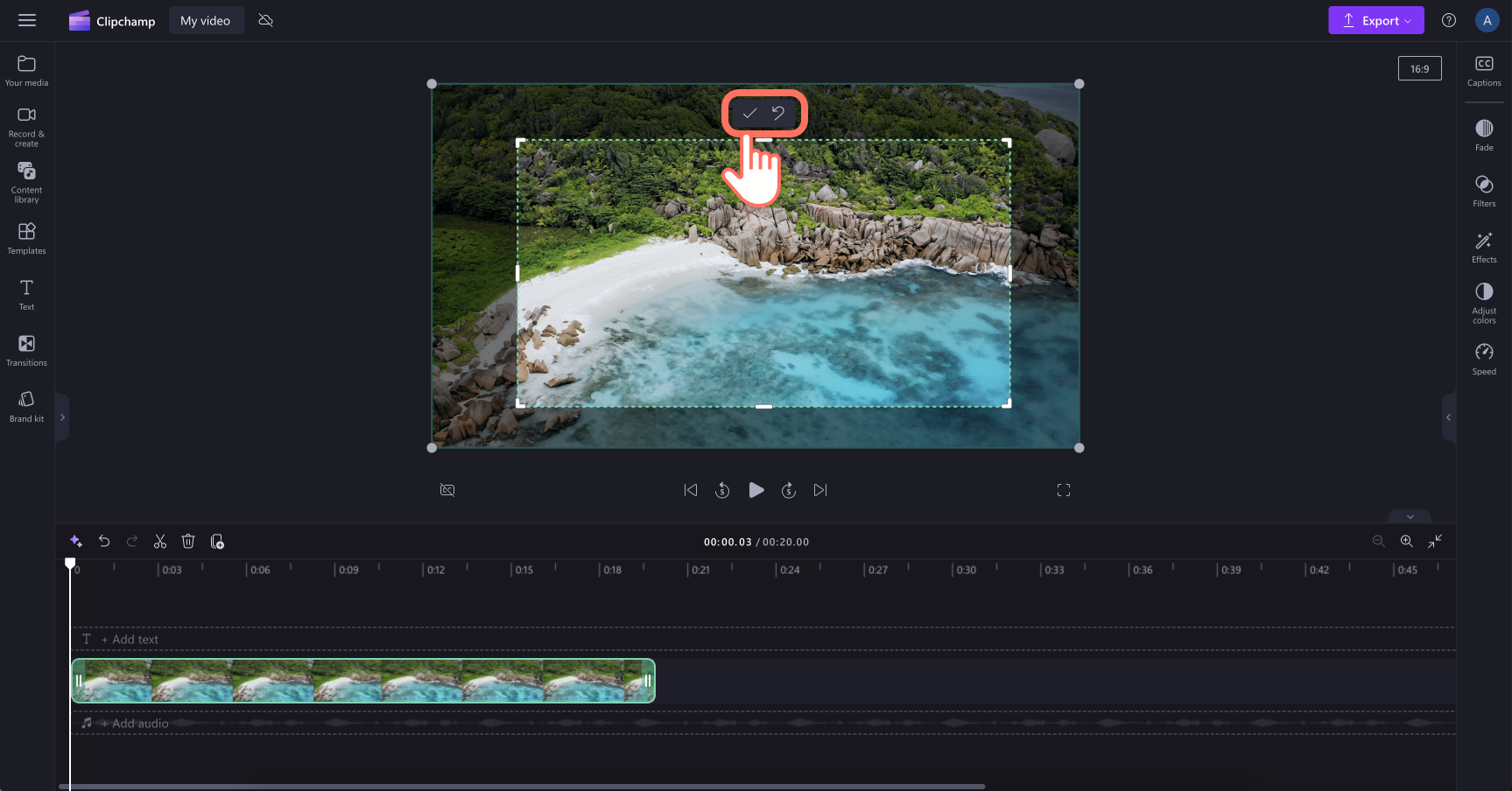1512x791 pixels.
Task: Open the Fade panel
Action: [x=1484, y=136]
